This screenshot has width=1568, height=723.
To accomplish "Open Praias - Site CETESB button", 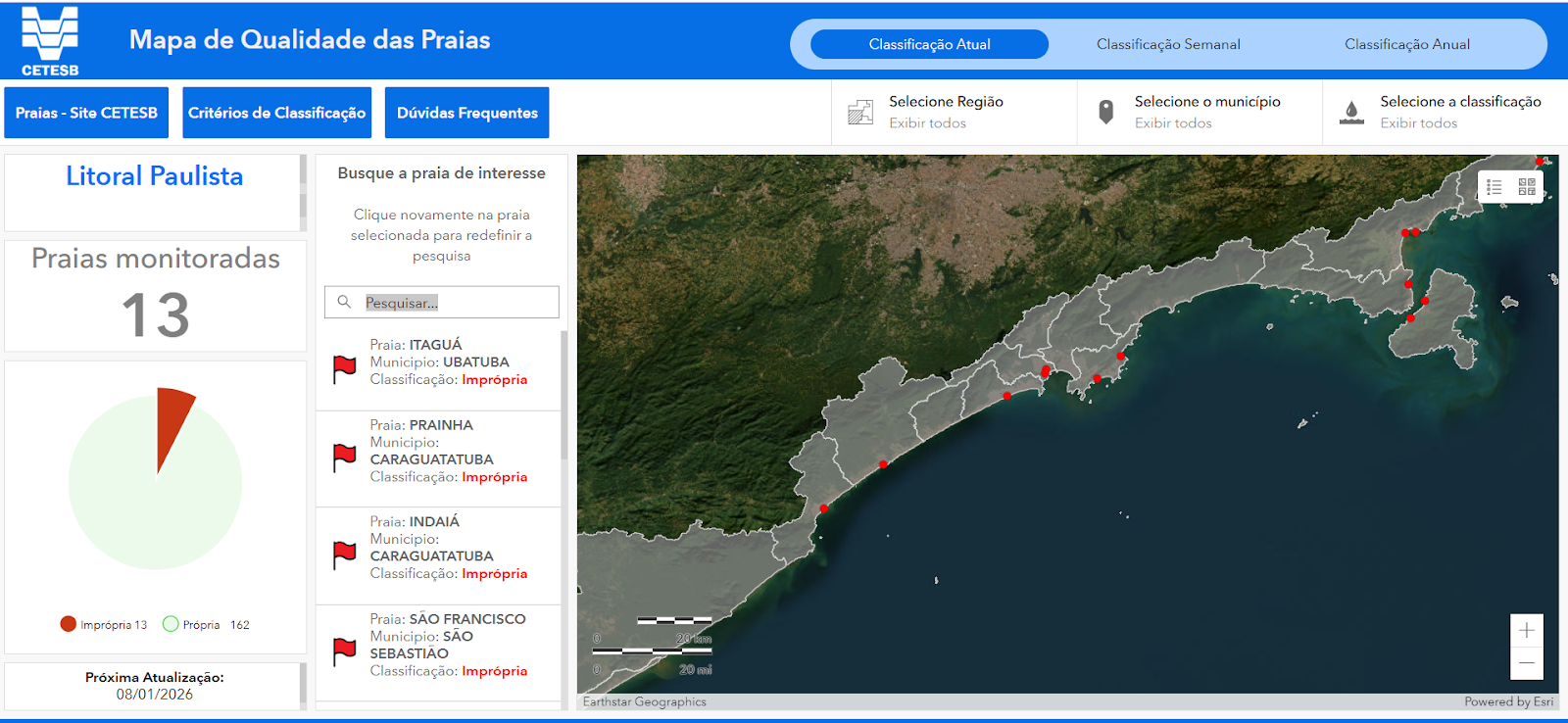I will click(x=86, y=113).
